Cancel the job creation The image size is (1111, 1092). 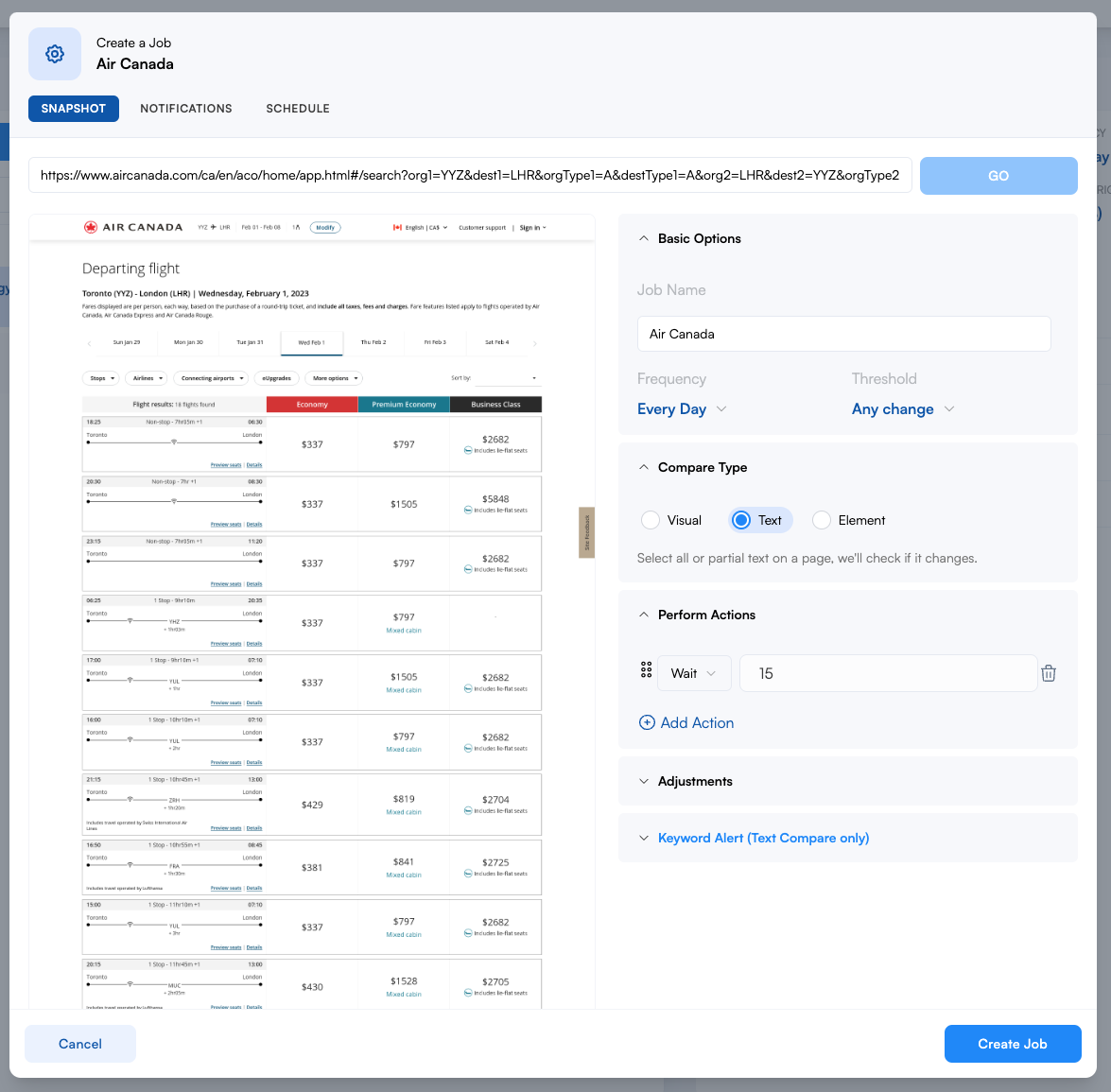(80, 1044)
